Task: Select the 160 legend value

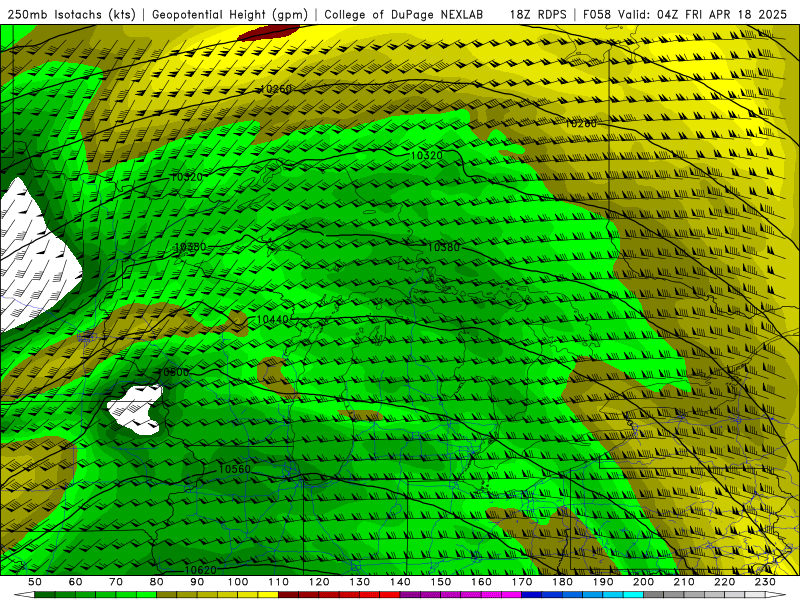Action: (481, 582)
